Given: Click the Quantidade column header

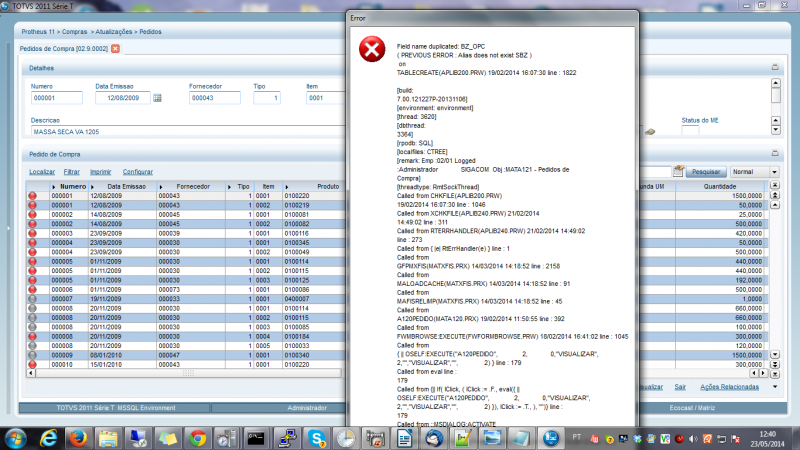Looking at the screenshot, I should tap(719, 186).
